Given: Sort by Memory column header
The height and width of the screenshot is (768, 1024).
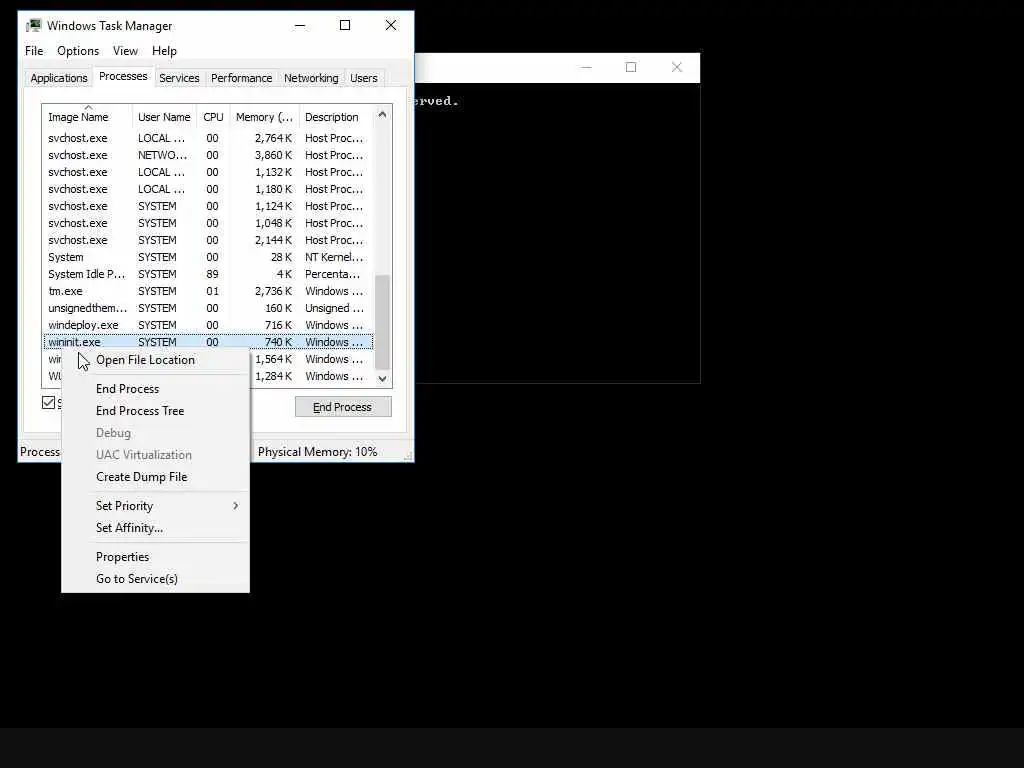Looking at the screenshot, I should pos(264,117).
